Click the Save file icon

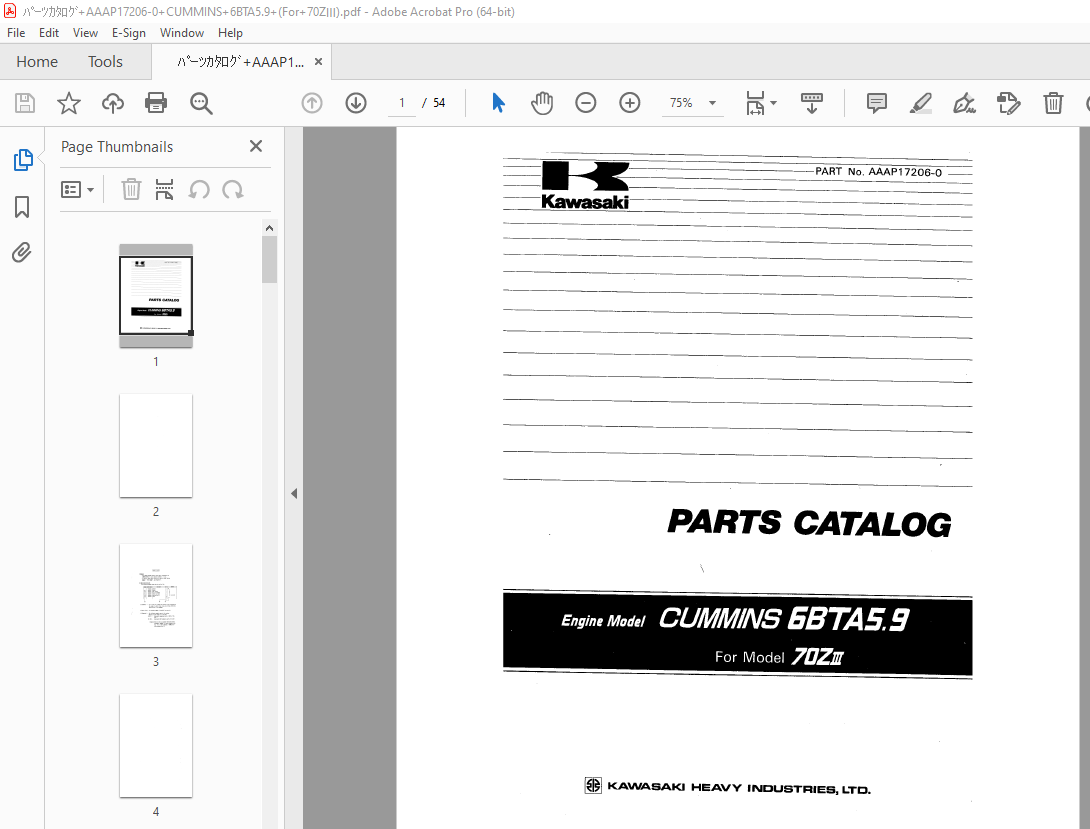[25, 104]
